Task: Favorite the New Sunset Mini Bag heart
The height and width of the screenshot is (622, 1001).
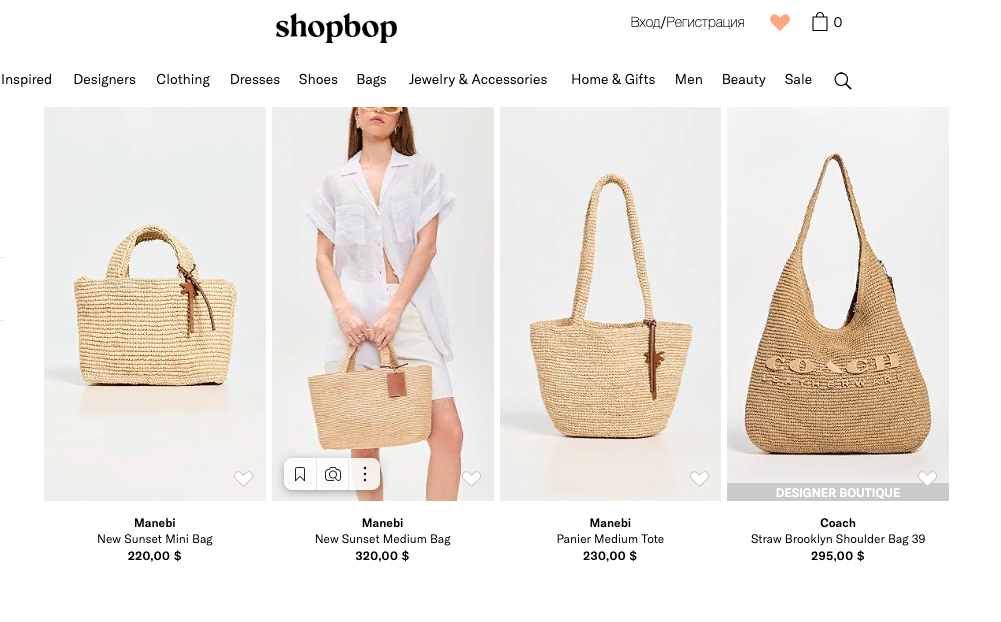Action: pos(243,478)
